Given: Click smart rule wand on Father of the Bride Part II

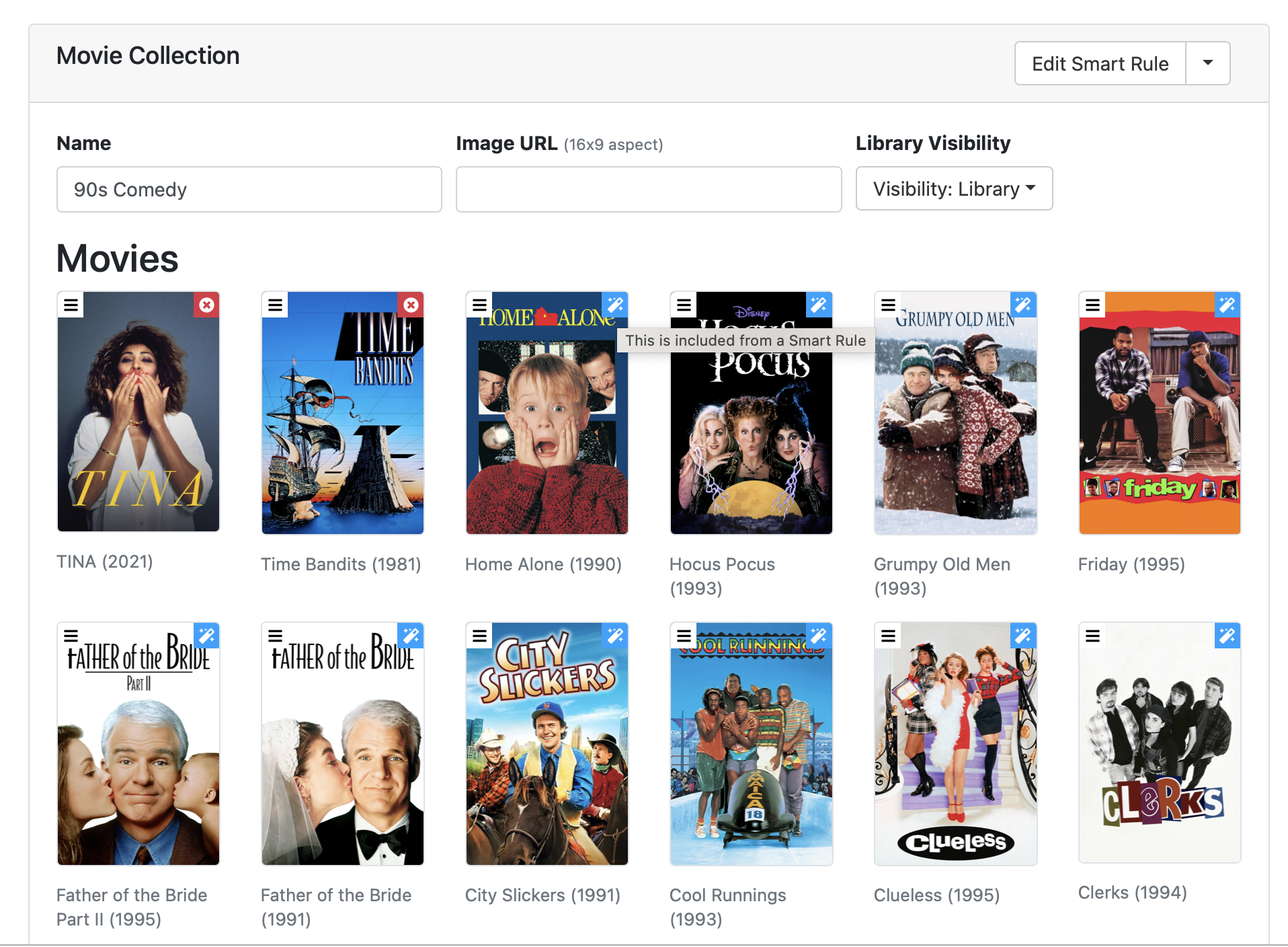Looking at the screenshot, I should [206, 636].
